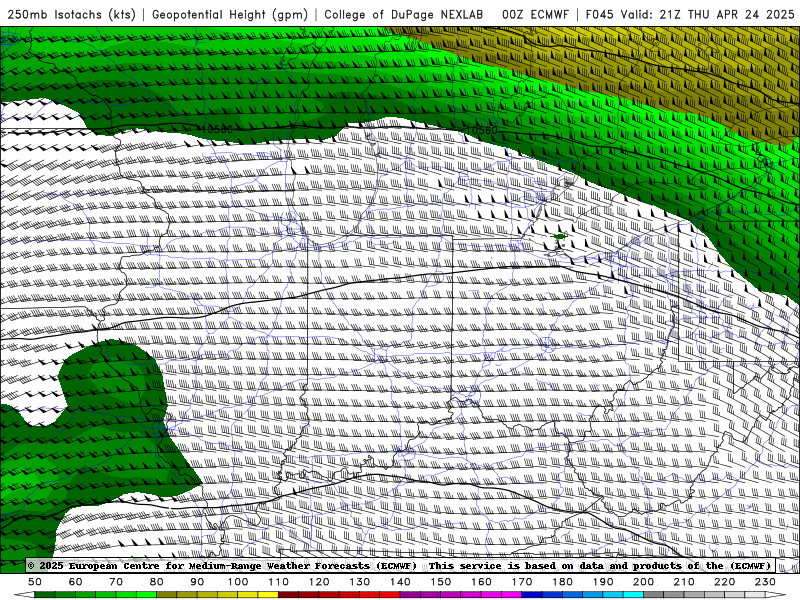This screenshot has width=800, height=600.
Task: Click the legend value 140
Action: (400, 582)
